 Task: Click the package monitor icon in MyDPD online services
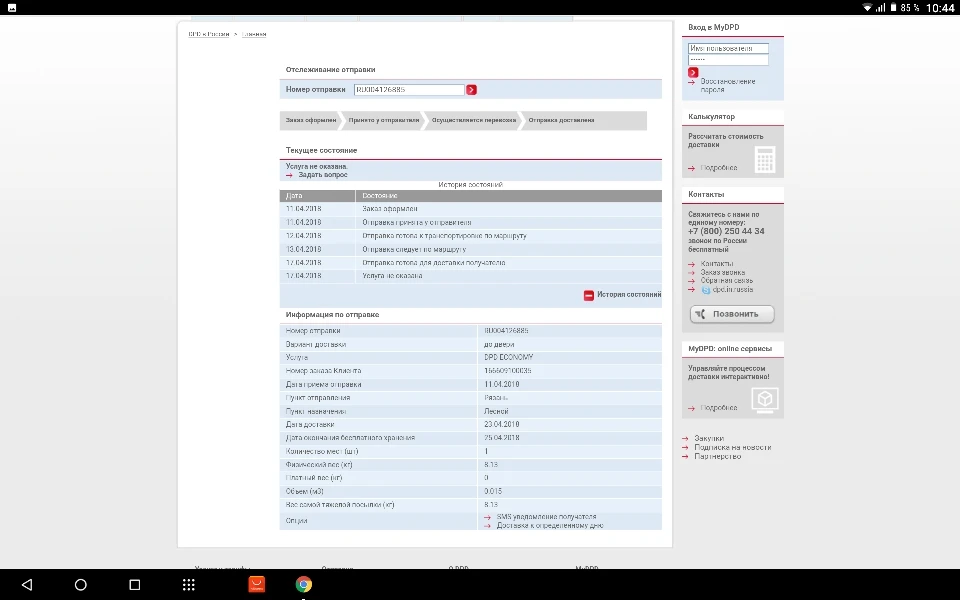tap(765, 400)
